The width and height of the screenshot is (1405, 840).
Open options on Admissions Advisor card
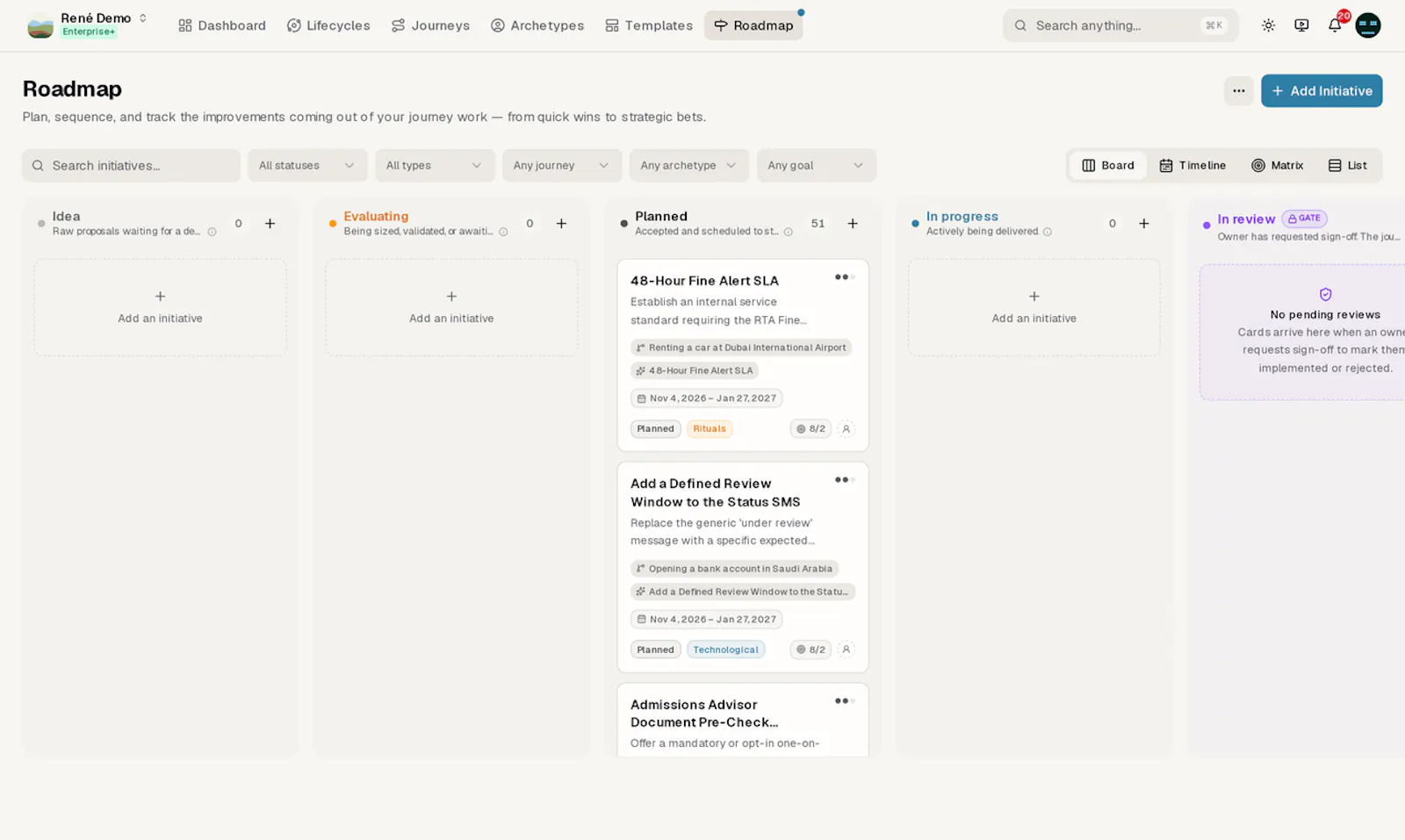point(845,701)
